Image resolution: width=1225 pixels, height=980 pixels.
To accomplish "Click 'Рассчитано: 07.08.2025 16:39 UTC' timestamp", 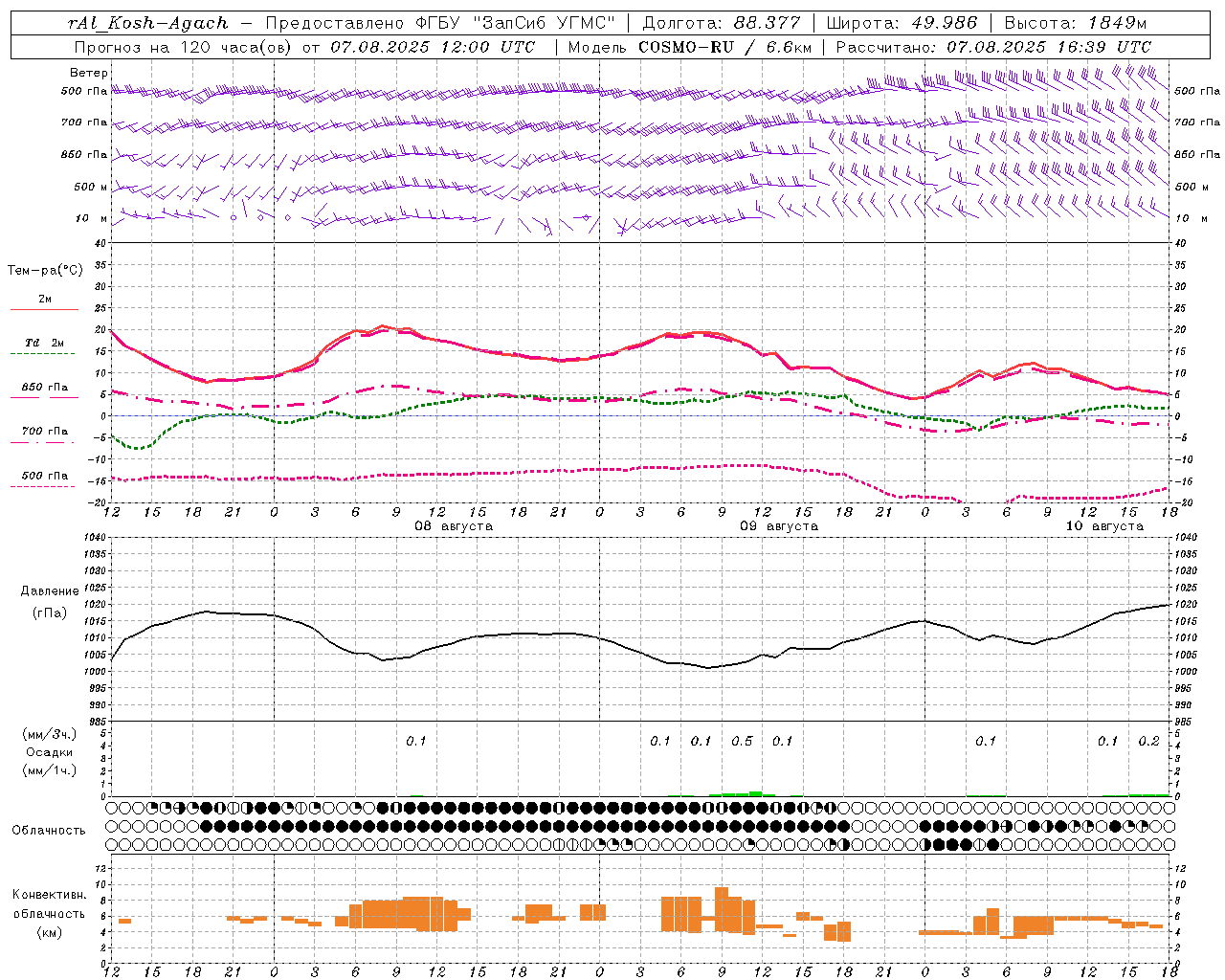I will (993, 47).
